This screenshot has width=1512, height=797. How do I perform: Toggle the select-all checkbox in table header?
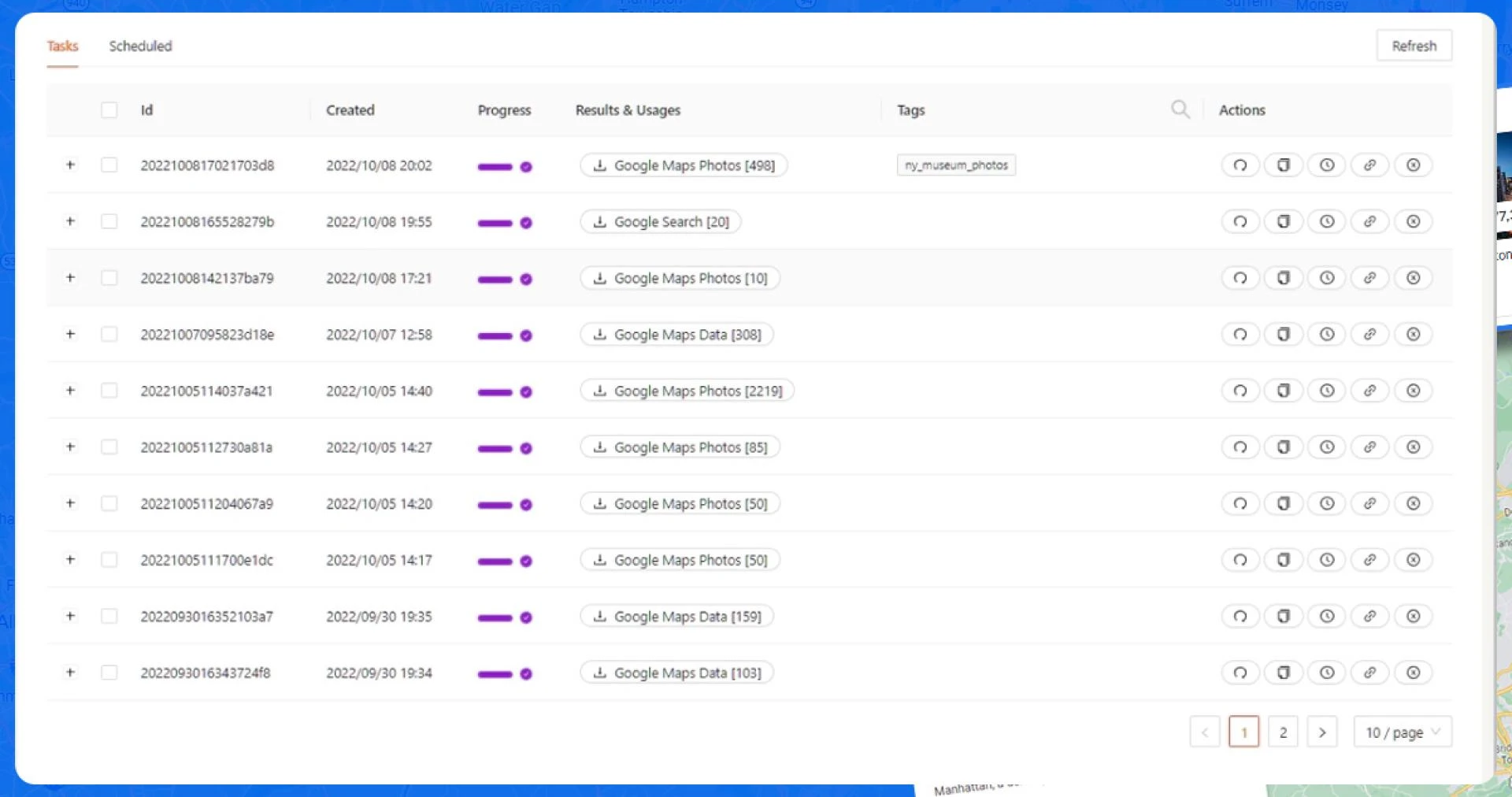[x=109, y=110]
